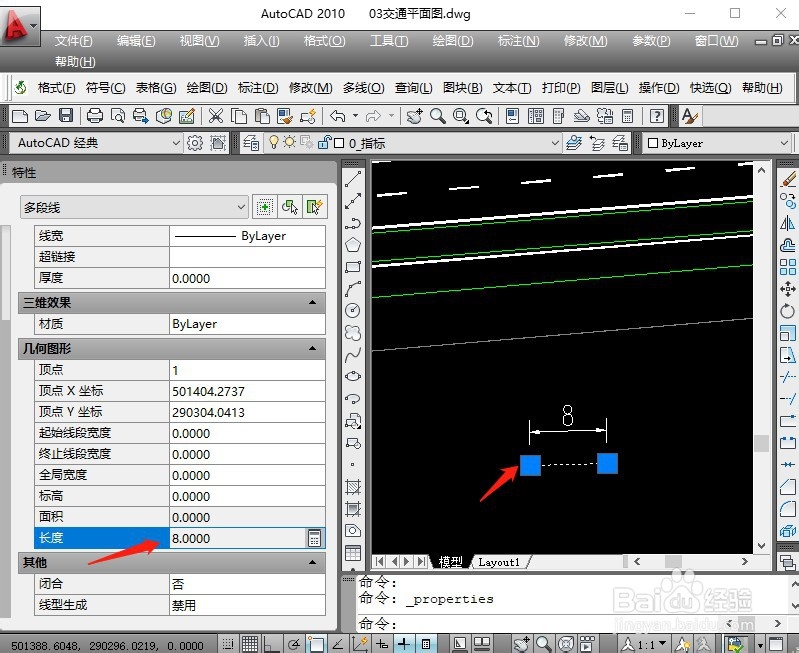Open the 文件(F) menu
799x653 pixels.
pos(73,41)
